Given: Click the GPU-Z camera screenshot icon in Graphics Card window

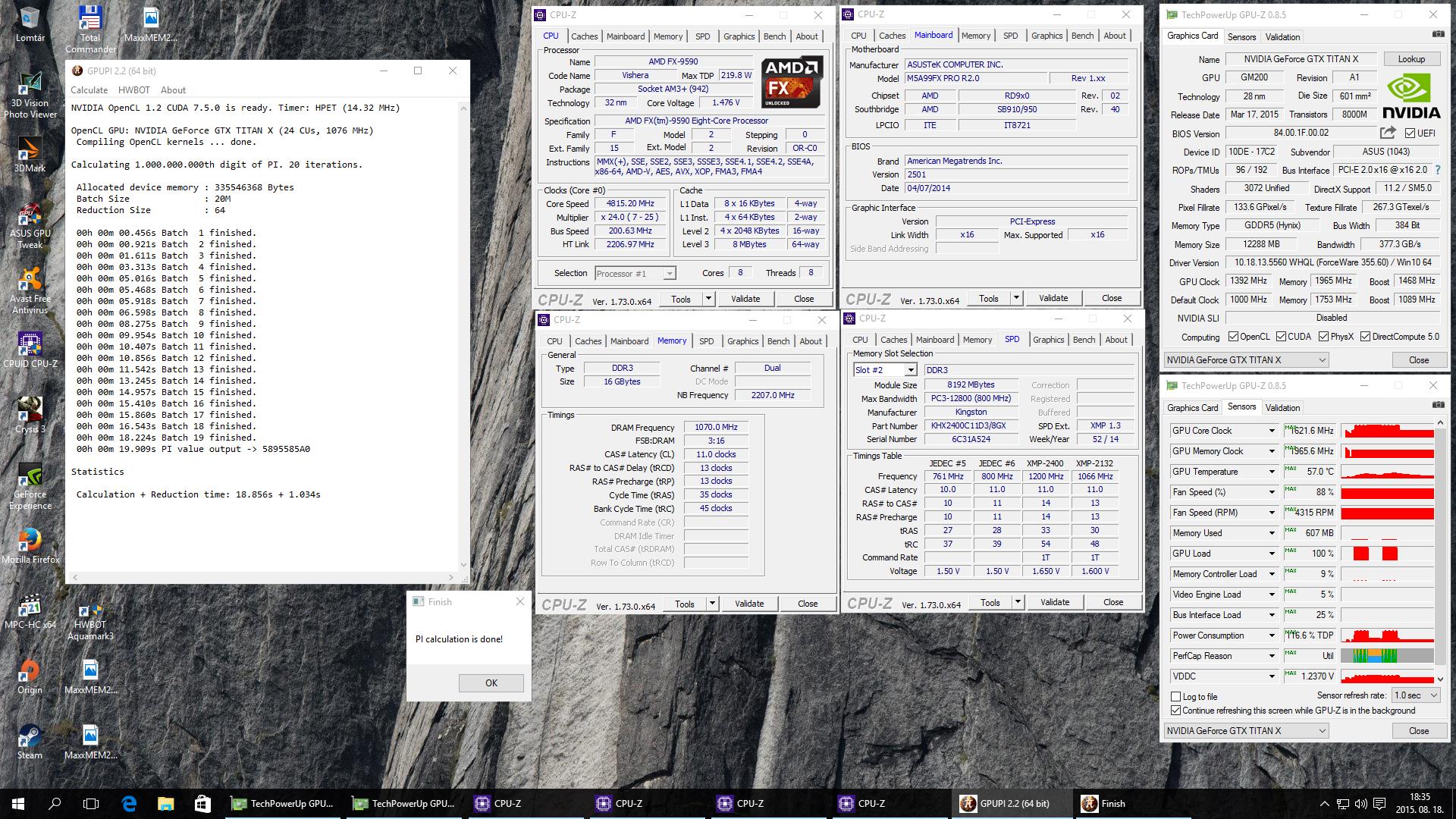Looking at the screenshot, I should [x=1438, y=35].
